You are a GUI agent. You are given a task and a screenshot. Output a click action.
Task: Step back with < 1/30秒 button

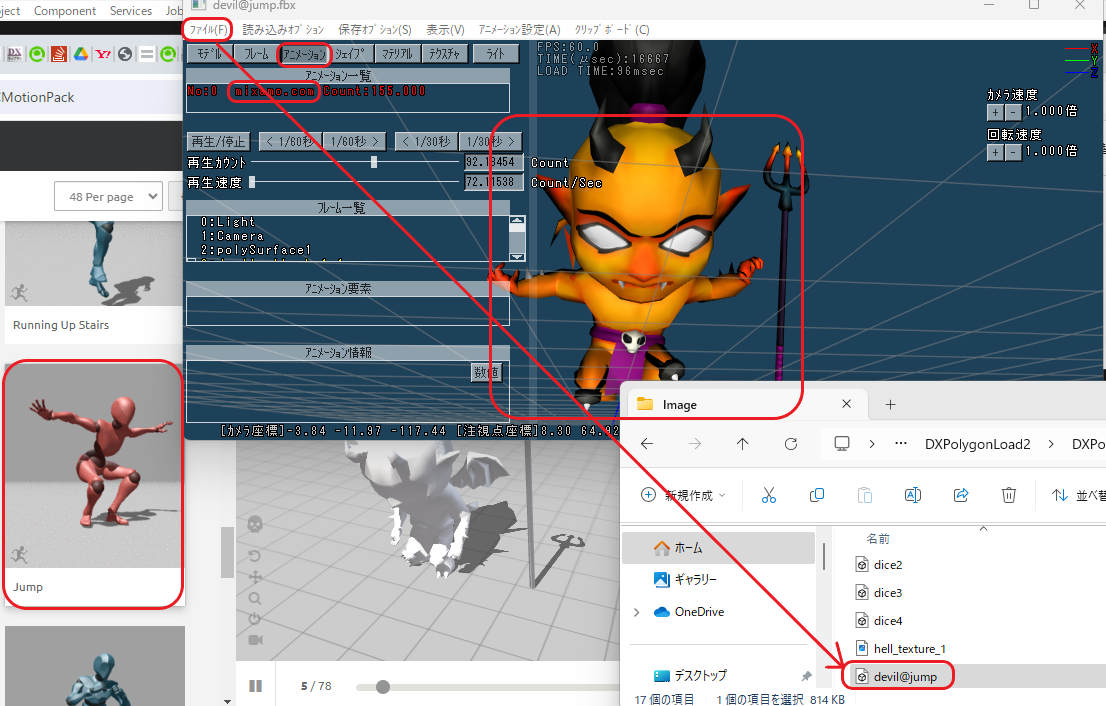coord(426,142)
